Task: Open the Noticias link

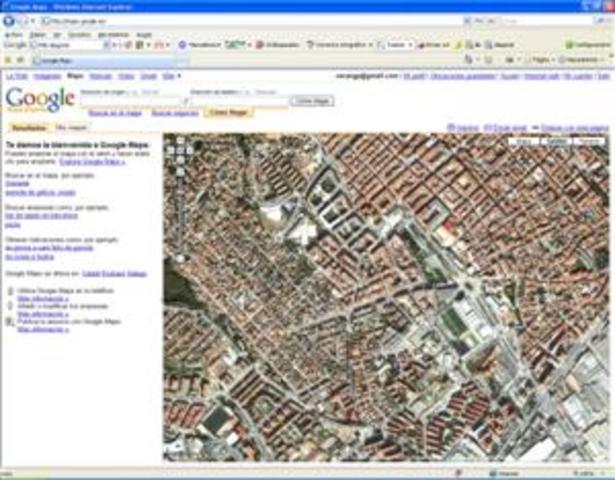Action: pyautogui.click(x=101, y=76)
